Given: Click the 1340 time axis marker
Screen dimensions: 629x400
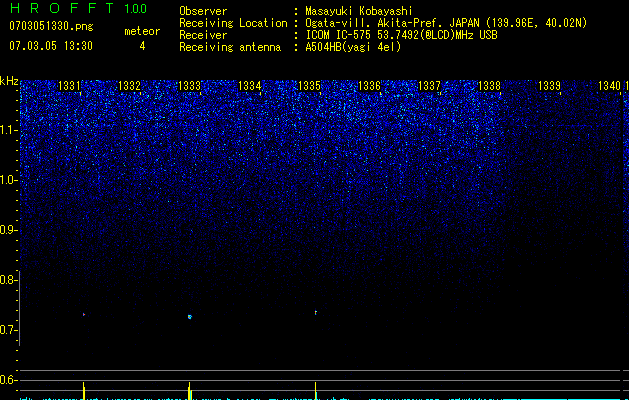Looking at the screenshot, I should click(x=609, y=85).
